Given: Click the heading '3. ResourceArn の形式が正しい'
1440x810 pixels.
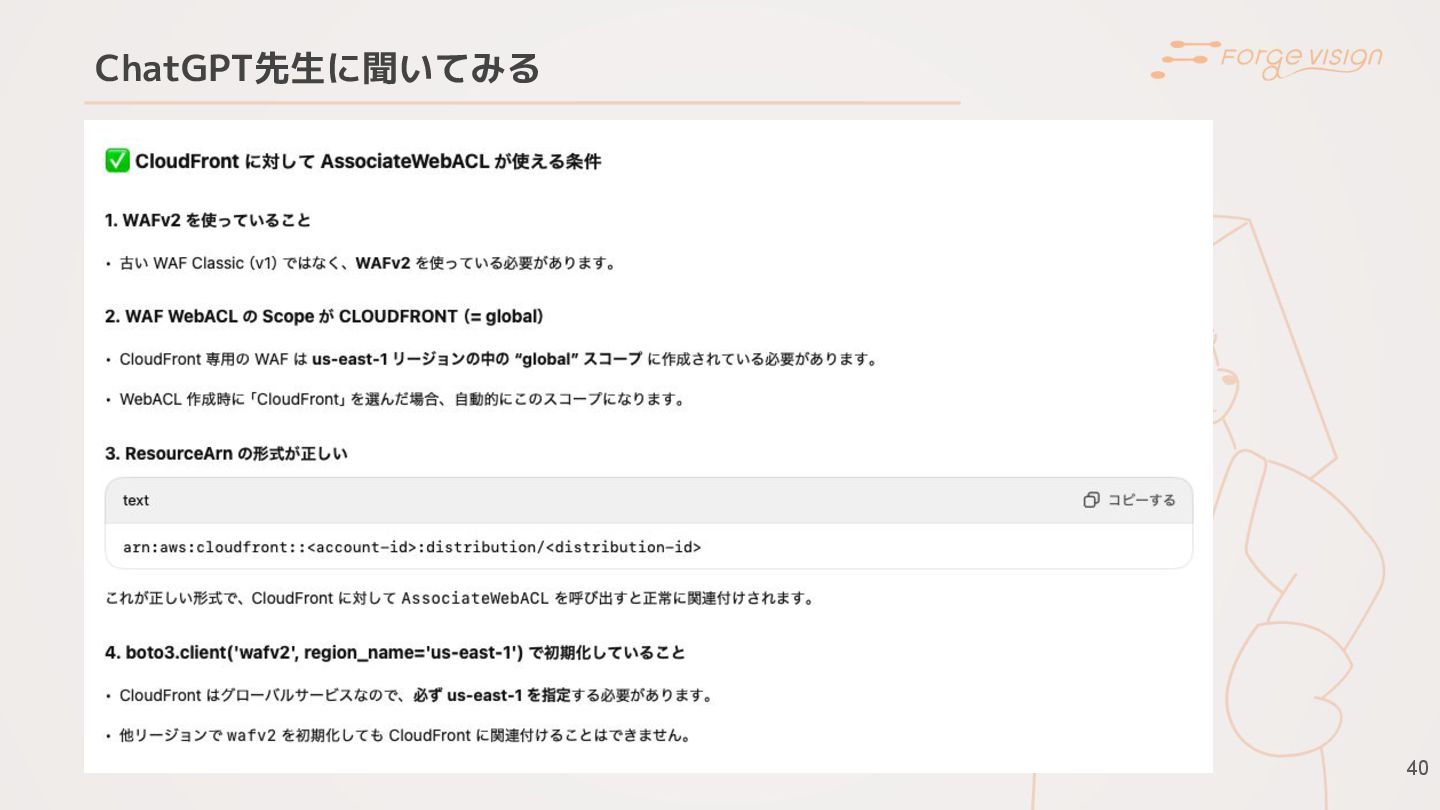Looking at the screenshot, I should [226, 453].
